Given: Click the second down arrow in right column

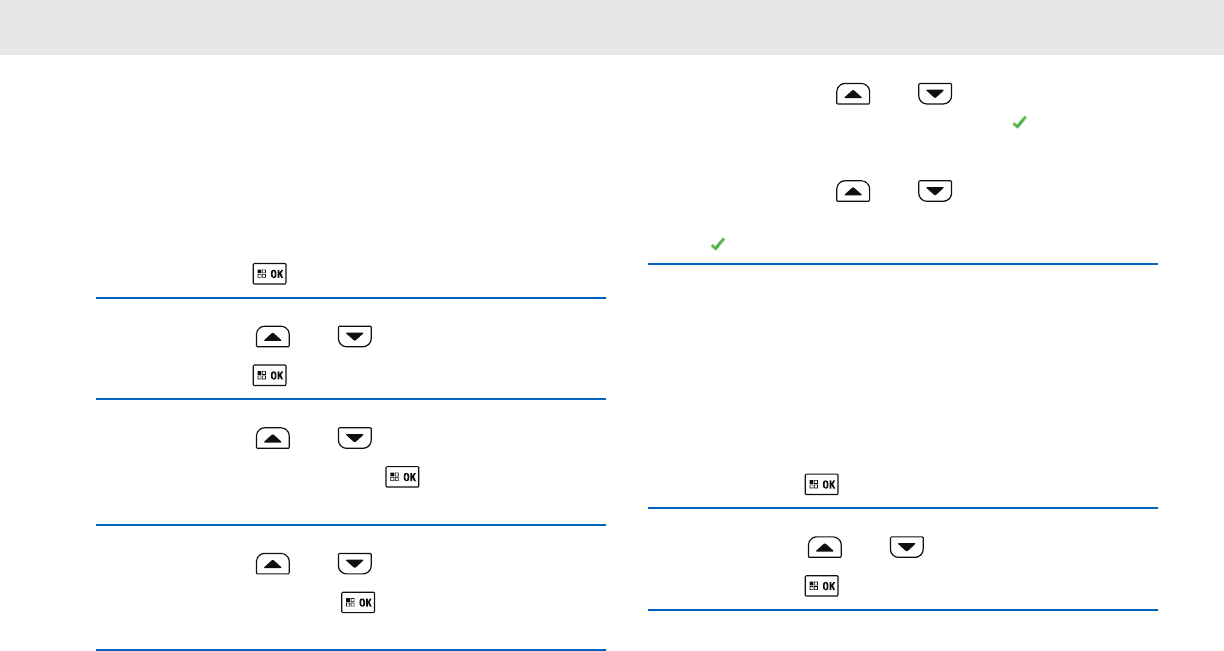Looking at the screenshot, I should click(935, 191).
